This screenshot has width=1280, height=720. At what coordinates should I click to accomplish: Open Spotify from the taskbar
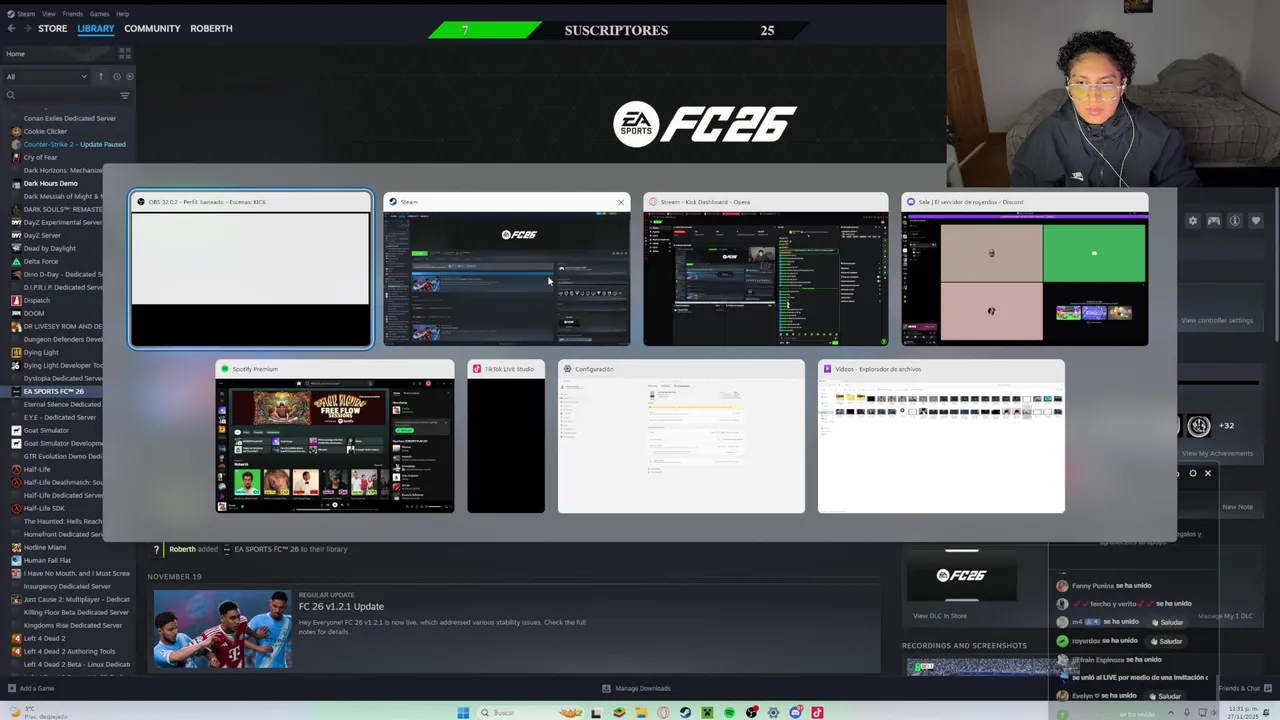[729, 713]
